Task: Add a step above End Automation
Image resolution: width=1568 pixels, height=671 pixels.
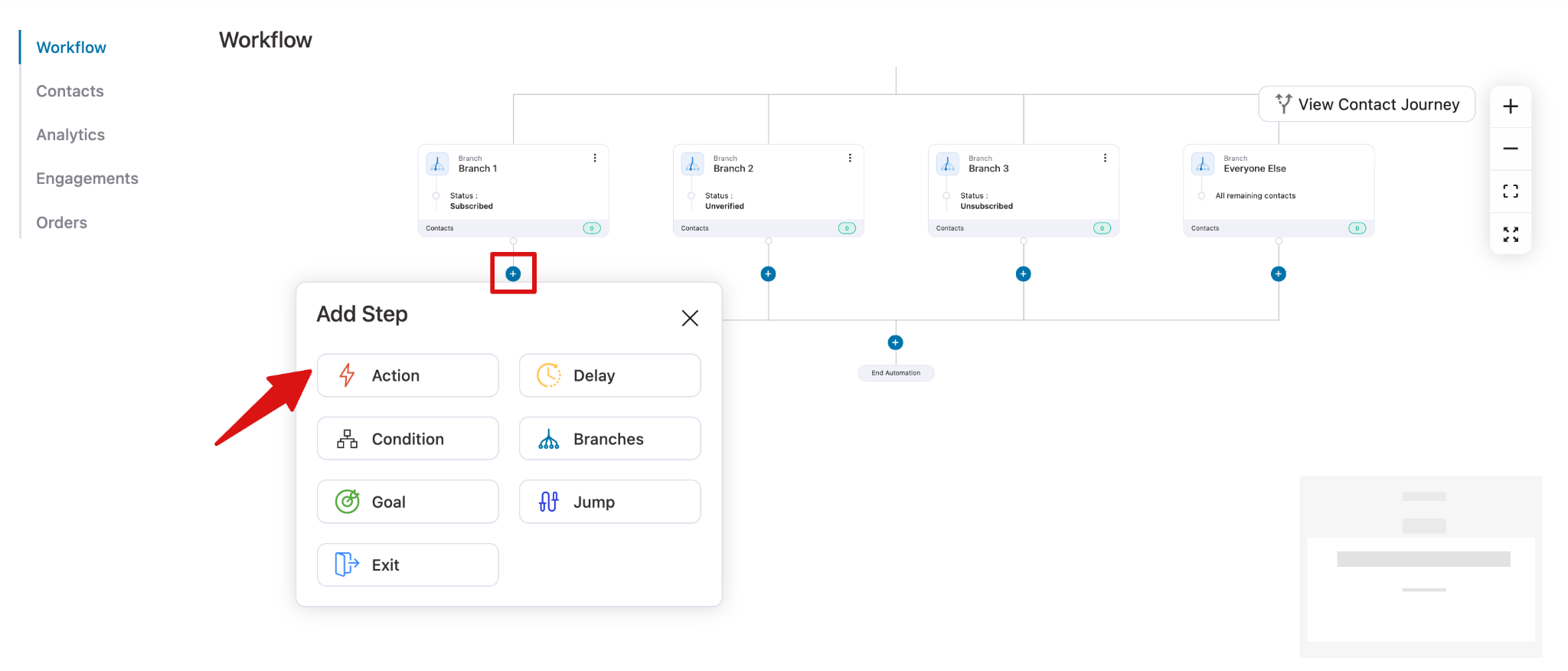Action: pyautogui.click(x=895, y=342)
